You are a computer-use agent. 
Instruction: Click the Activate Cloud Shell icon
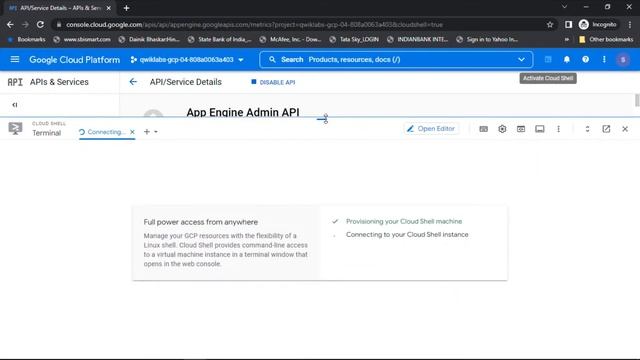pyautogui.click(x=548, y=60)
